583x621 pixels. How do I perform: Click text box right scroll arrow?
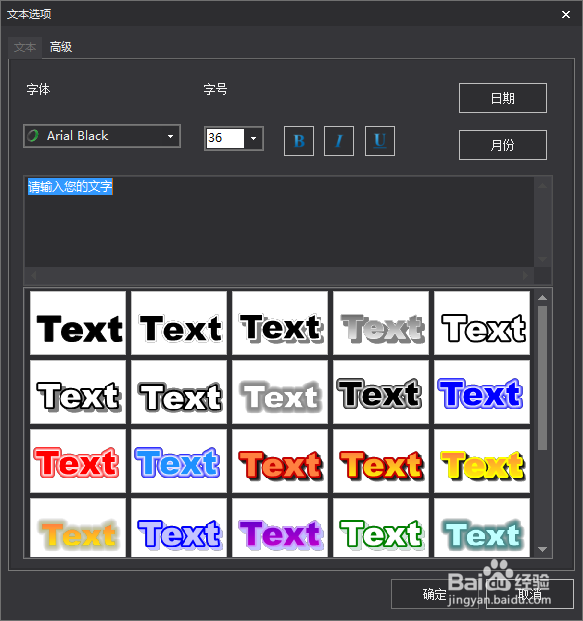click(x=526, y=275)
